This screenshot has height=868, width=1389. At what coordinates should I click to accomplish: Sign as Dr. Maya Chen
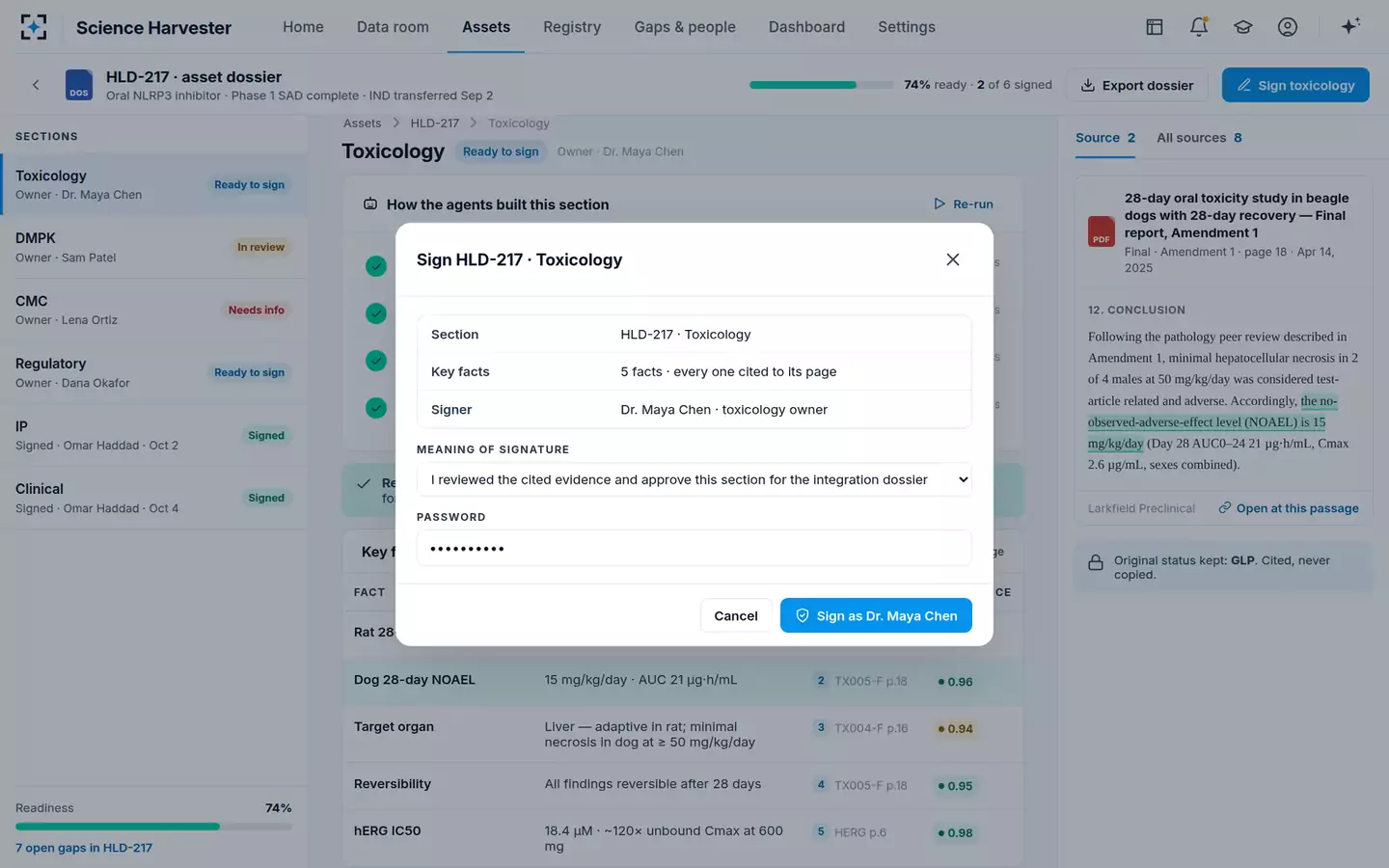point(876,615)
